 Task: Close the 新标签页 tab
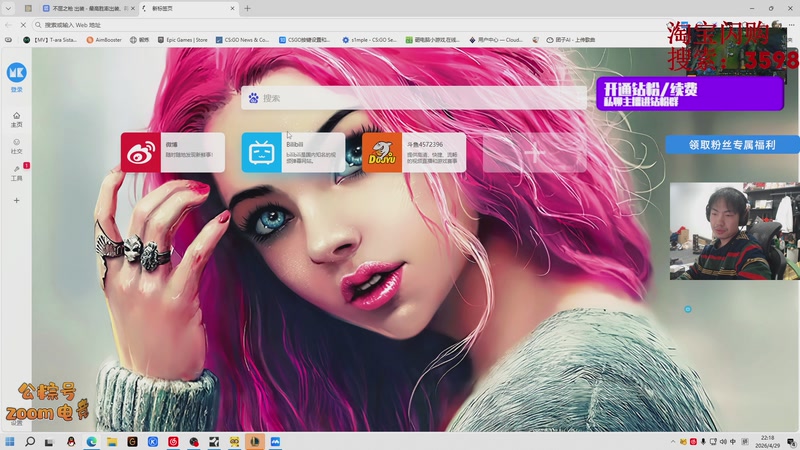point(232,8)
